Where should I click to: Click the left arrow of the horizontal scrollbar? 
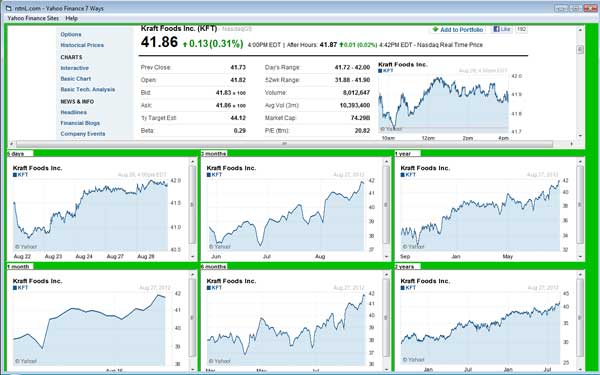click(11, 144)
